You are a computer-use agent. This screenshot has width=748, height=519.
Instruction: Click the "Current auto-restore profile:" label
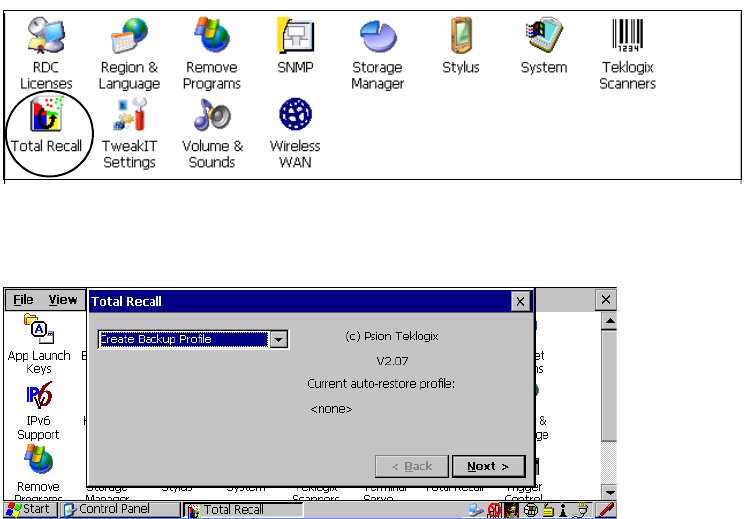[381, 384]
